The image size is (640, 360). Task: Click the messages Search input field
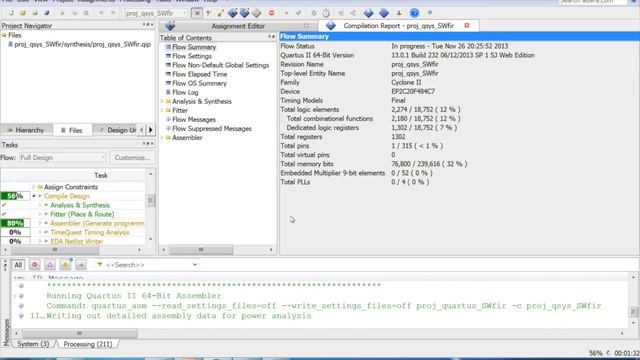click(x=147, y=265)
